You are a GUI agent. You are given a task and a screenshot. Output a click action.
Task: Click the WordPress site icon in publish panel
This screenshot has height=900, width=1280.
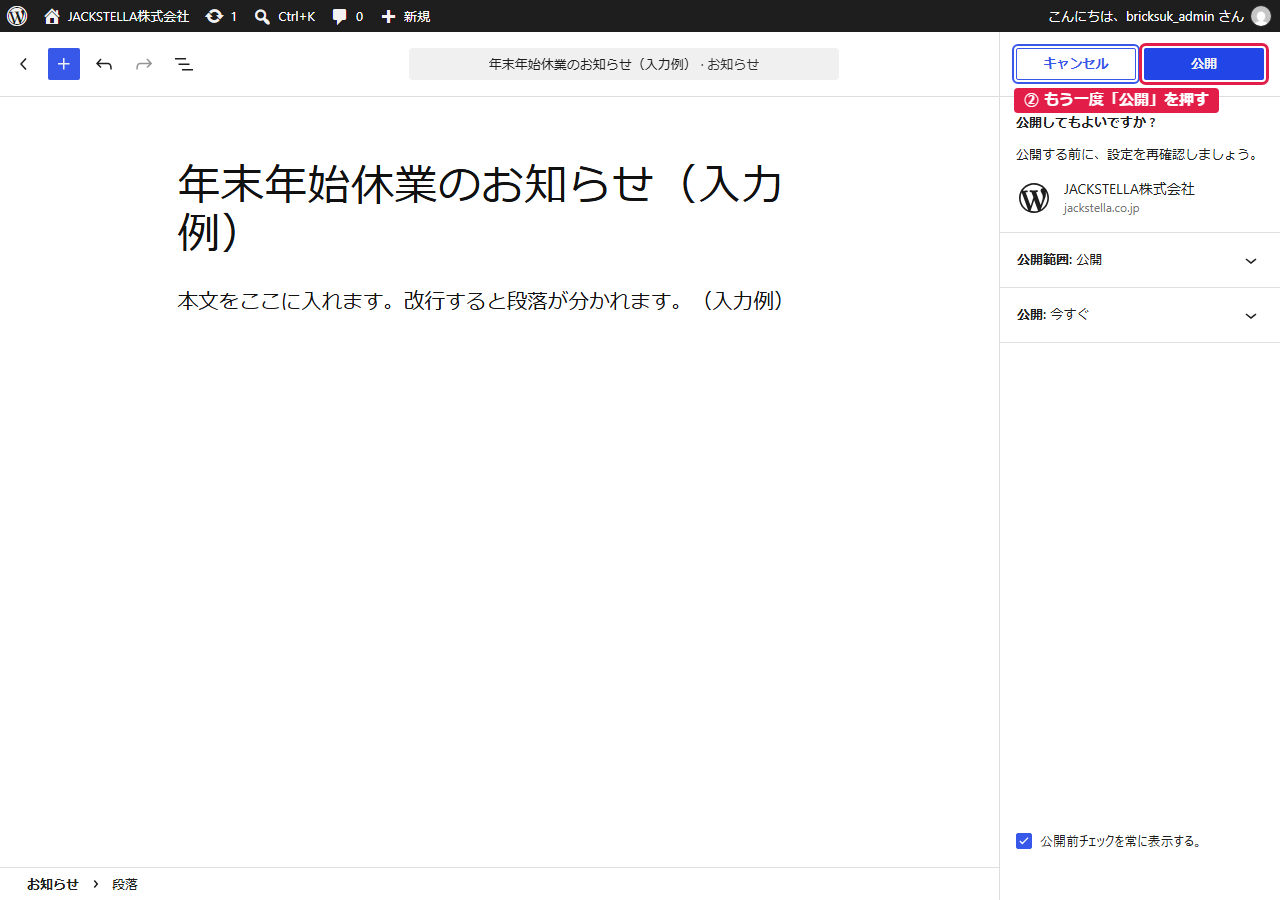pyautogui.click(x=1034, y=198)
